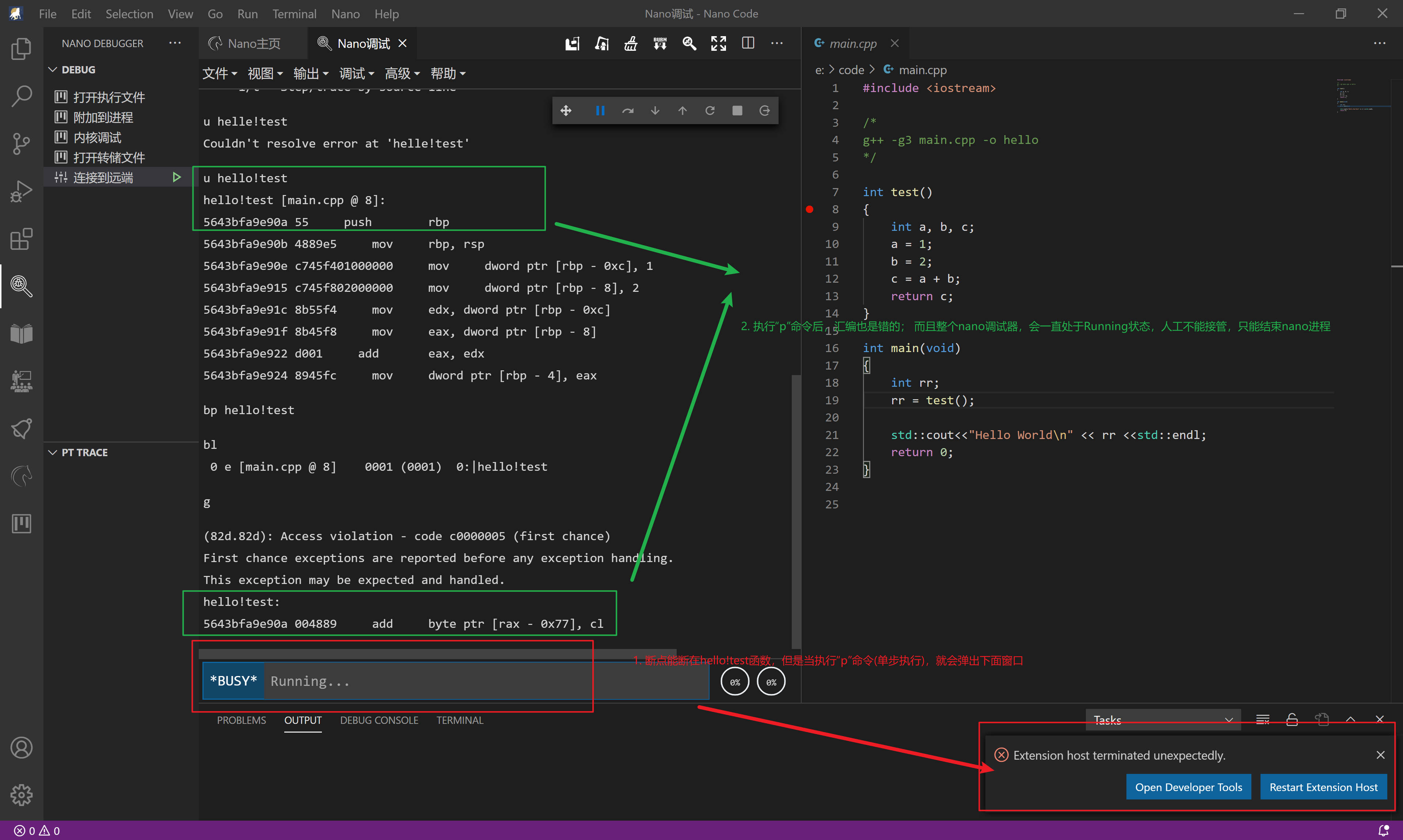
Task: Click the first 0% progress circle
Action: coord(735,682)
